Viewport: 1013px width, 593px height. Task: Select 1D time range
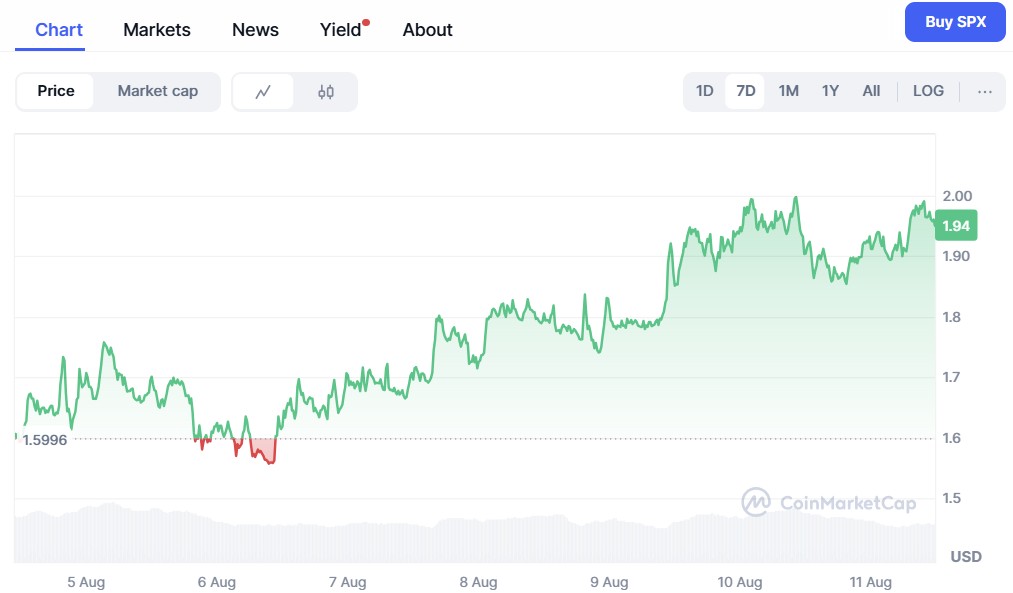[704, 91]
